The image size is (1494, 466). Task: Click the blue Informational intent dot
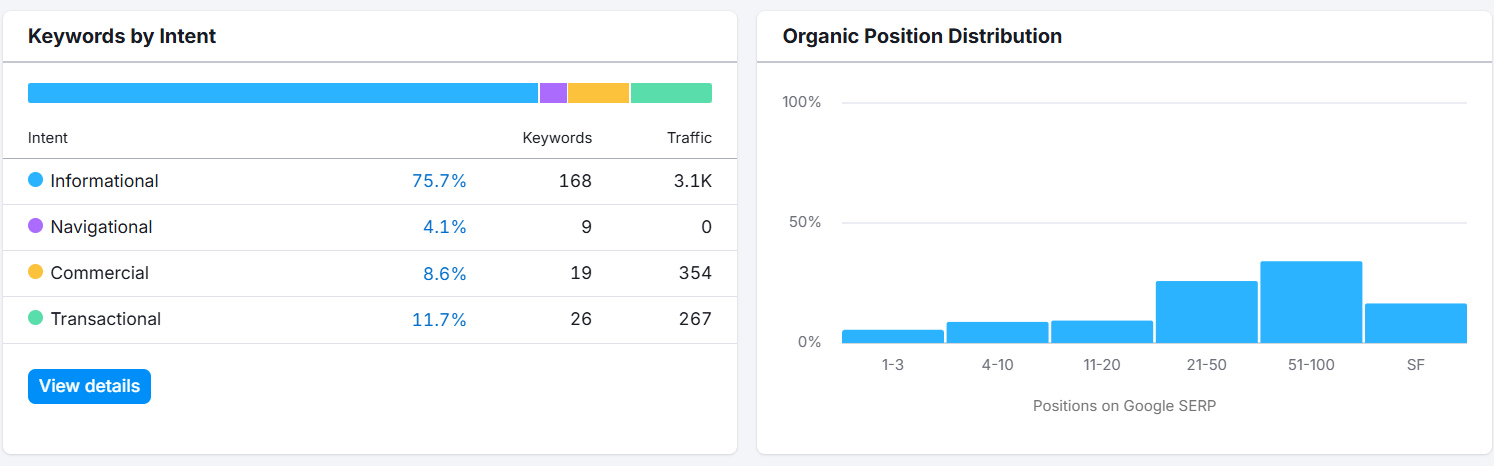36,180
